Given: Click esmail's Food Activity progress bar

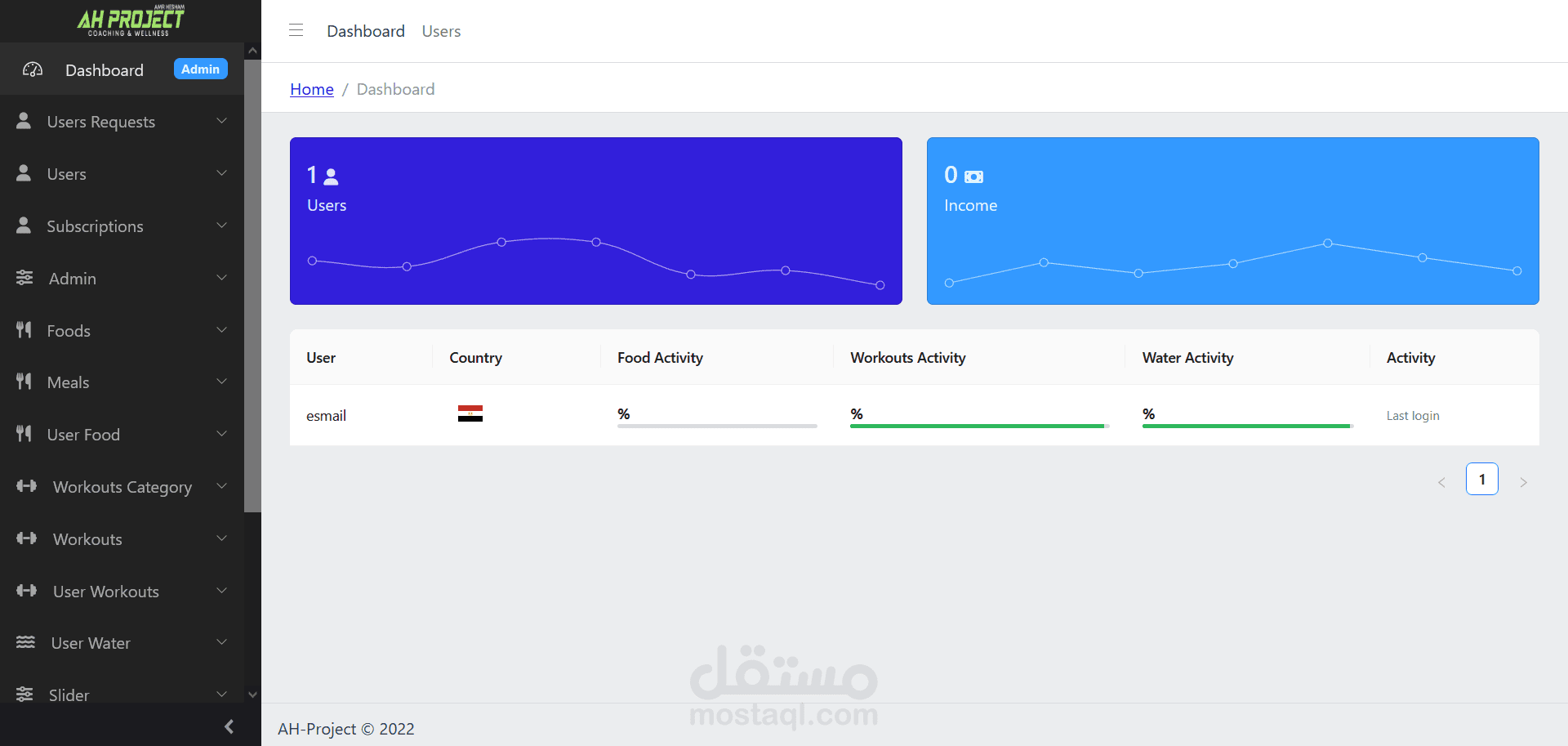Looking at the screenshot, I should 717,426.
